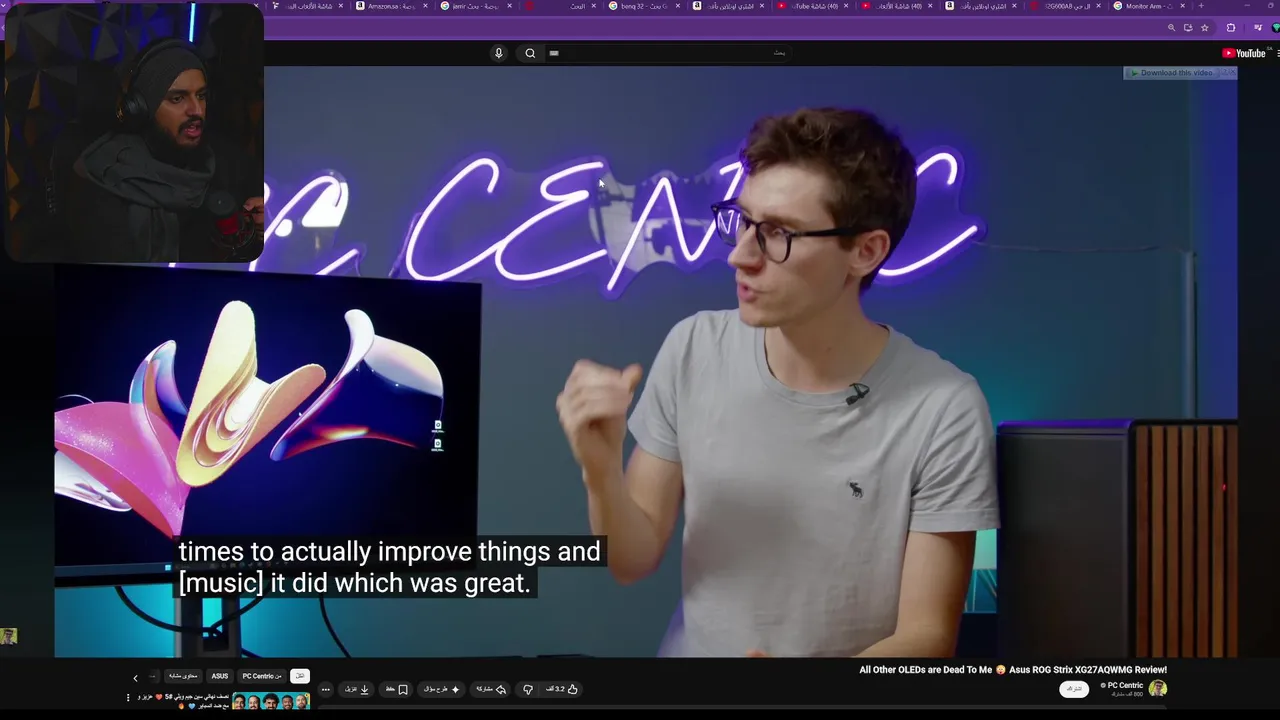Click the video title text
The width and height of the screenshot is (1280, 720).
pos(1013,670)
